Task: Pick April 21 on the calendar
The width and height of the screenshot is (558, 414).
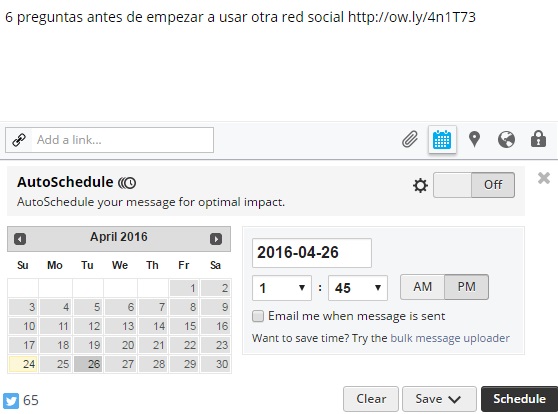Action: tap(153, 345)
